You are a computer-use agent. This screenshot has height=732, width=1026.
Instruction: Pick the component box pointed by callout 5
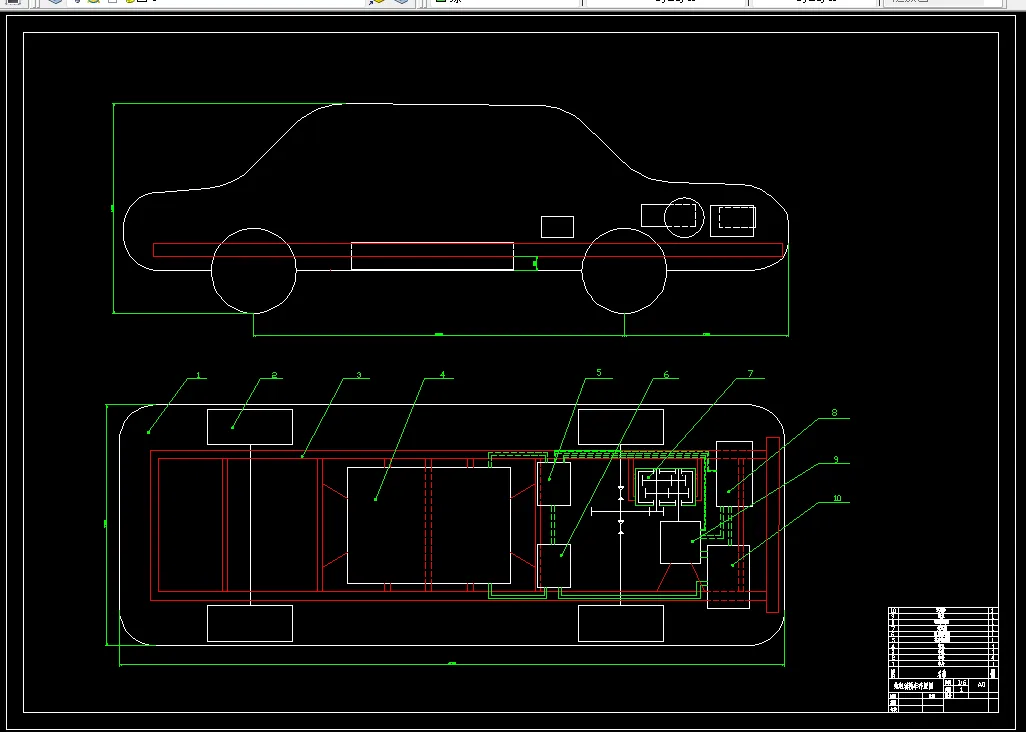(554, 484)
